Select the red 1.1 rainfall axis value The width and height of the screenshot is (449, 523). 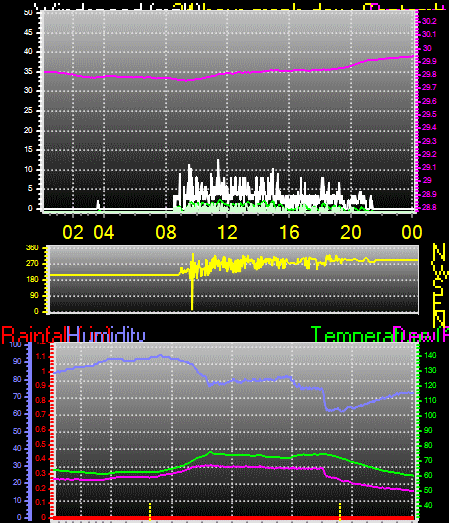click(x=40, y=357)
